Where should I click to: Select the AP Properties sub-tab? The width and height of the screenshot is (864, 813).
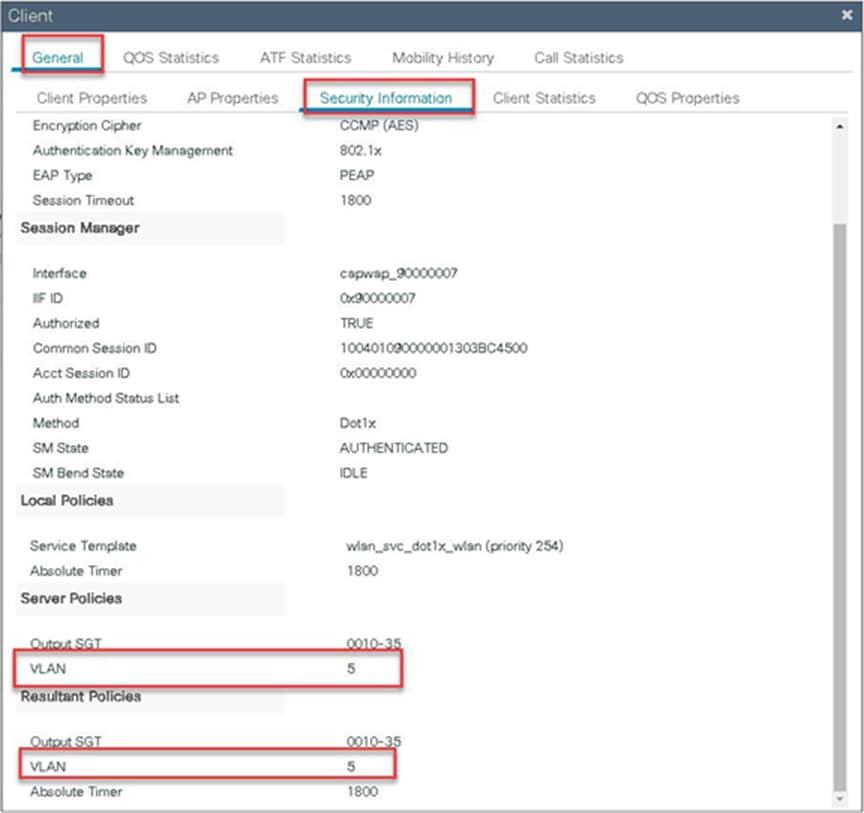click(233, 98)
